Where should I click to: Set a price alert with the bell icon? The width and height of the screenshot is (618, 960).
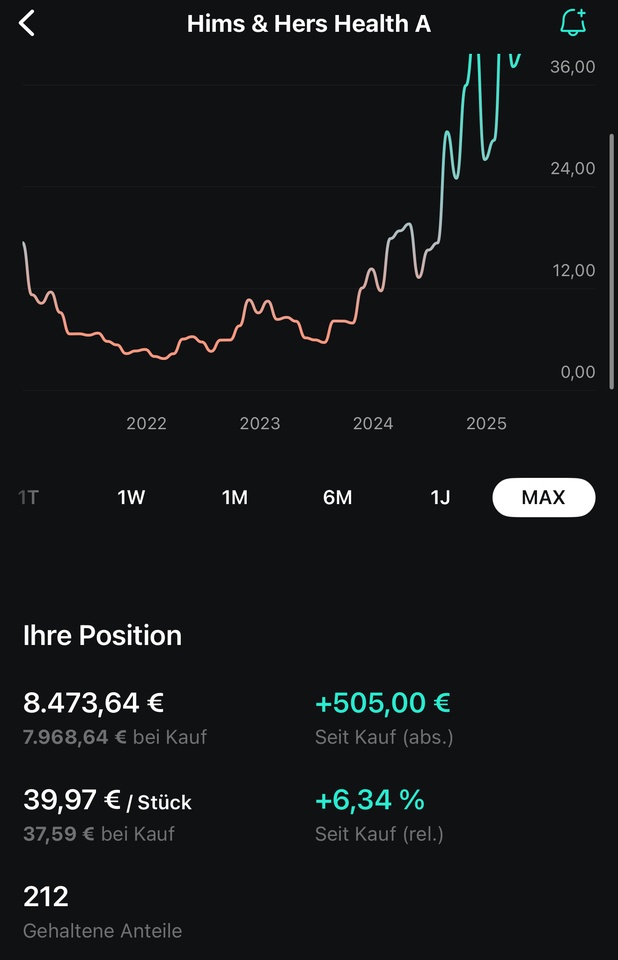(x=573, y=23)
